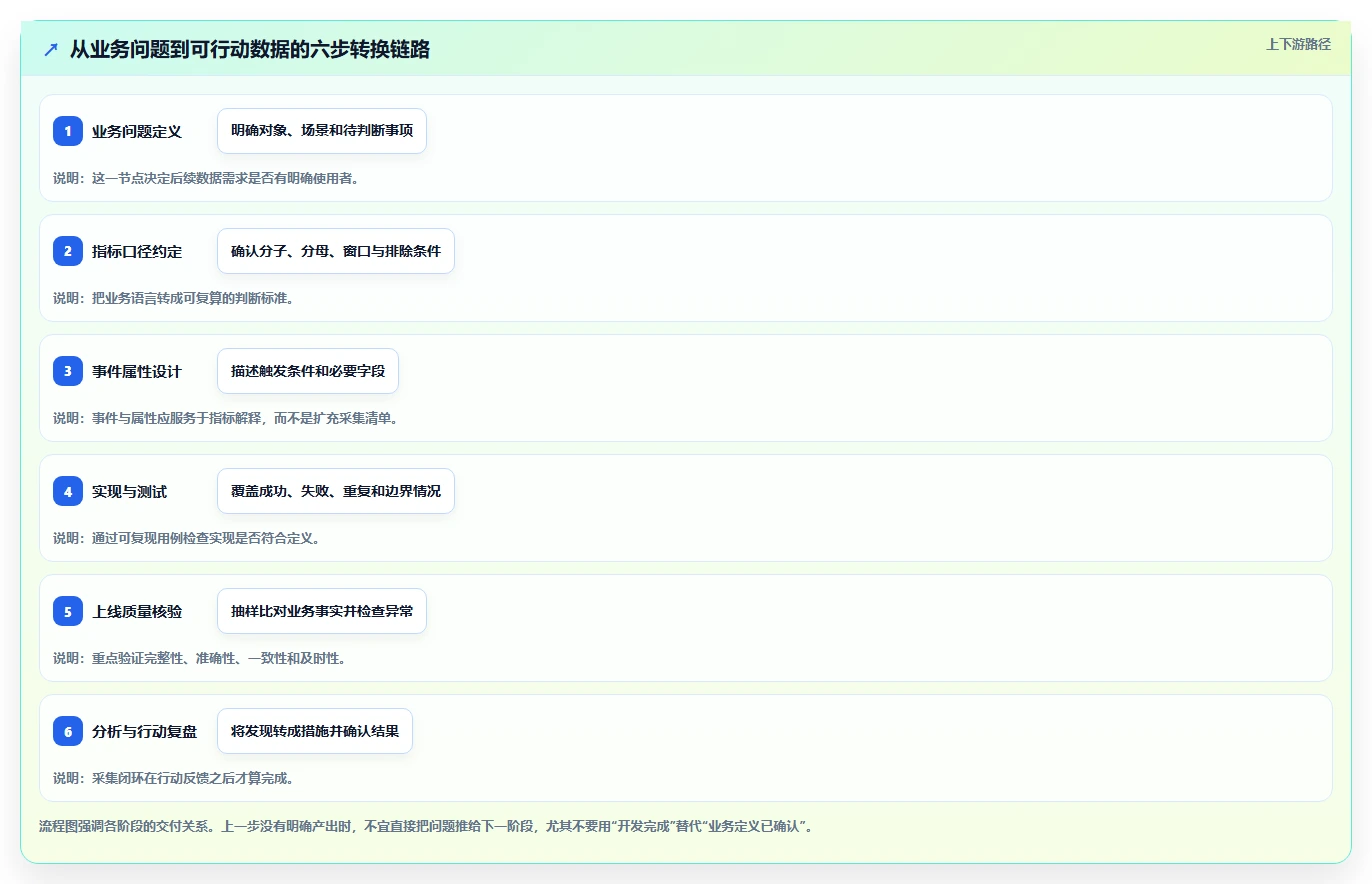Click the number 4 step badge
Screen dimensions: 1372x884
click(68, 491)
